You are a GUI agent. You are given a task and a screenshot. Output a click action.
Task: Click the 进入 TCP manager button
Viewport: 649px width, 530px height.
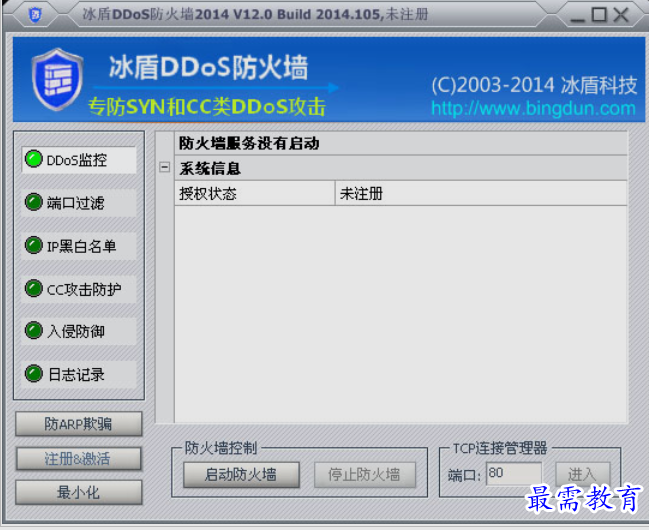point(582,475)
